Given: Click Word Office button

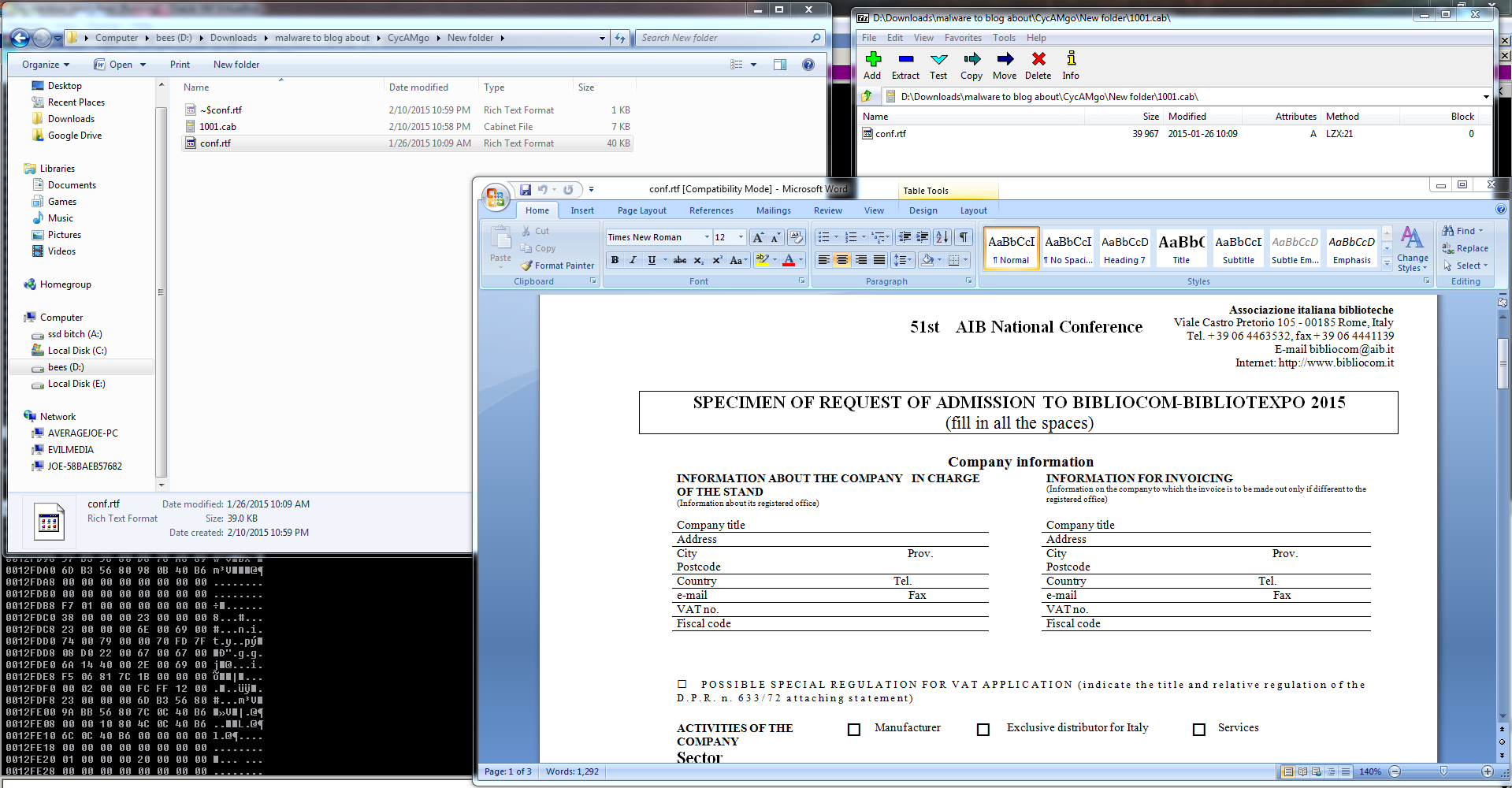Looking at the screenshot, I should (x=496, y=198).
